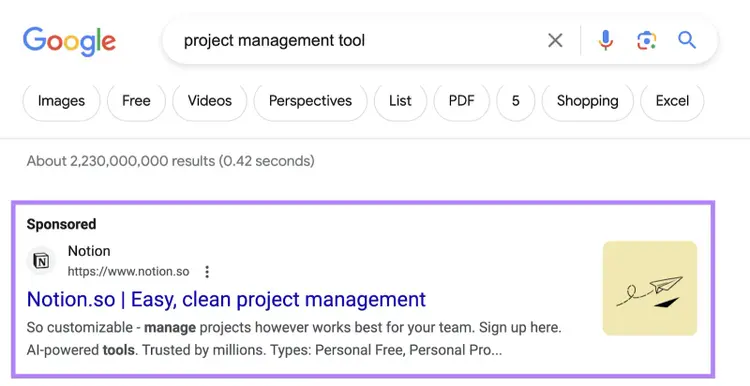Click the Notion favicon in the ad

click(41, 261)
